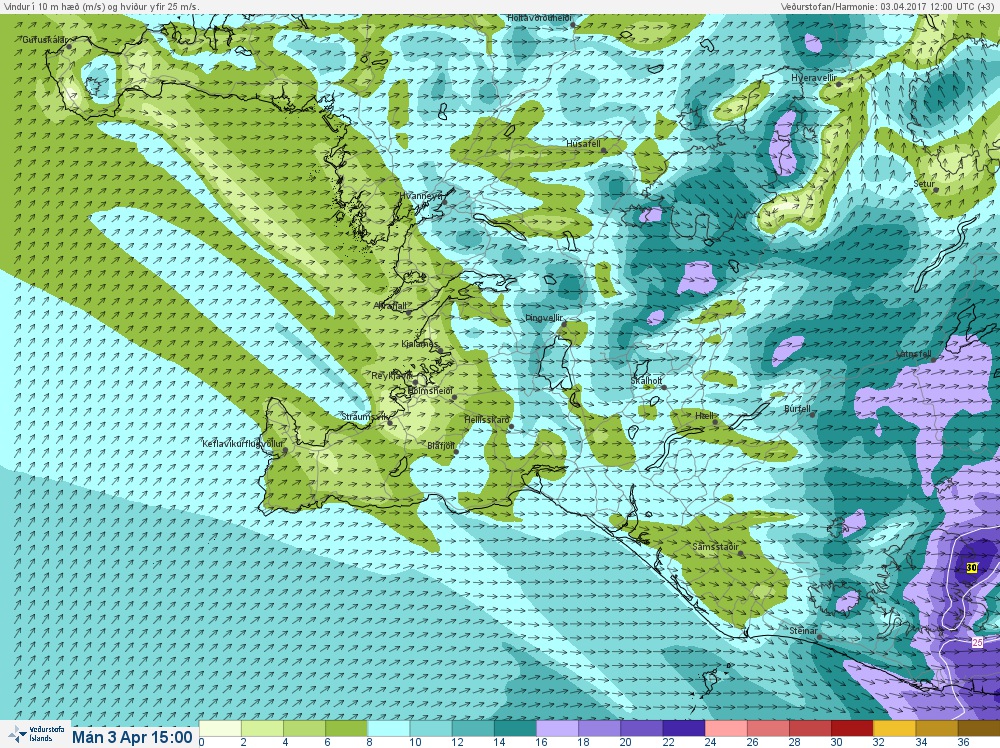Click the Veðurstofa Íslands logo

tap(36, 734)
